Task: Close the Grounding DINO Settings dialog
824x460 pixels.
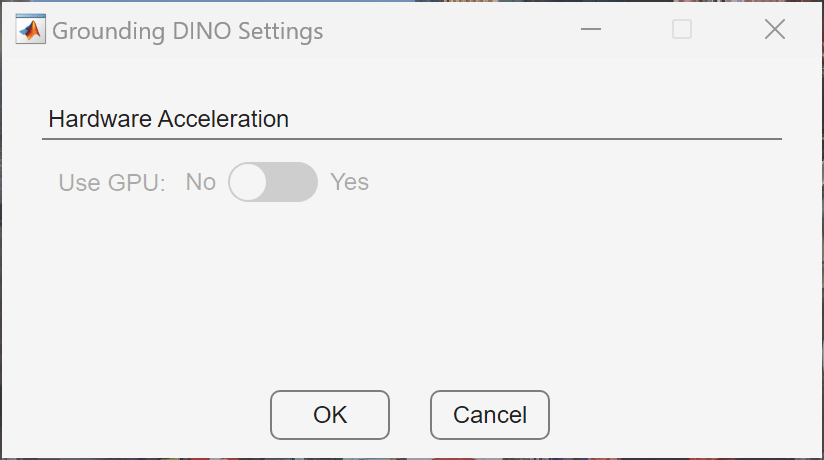Action: [774, 30]
